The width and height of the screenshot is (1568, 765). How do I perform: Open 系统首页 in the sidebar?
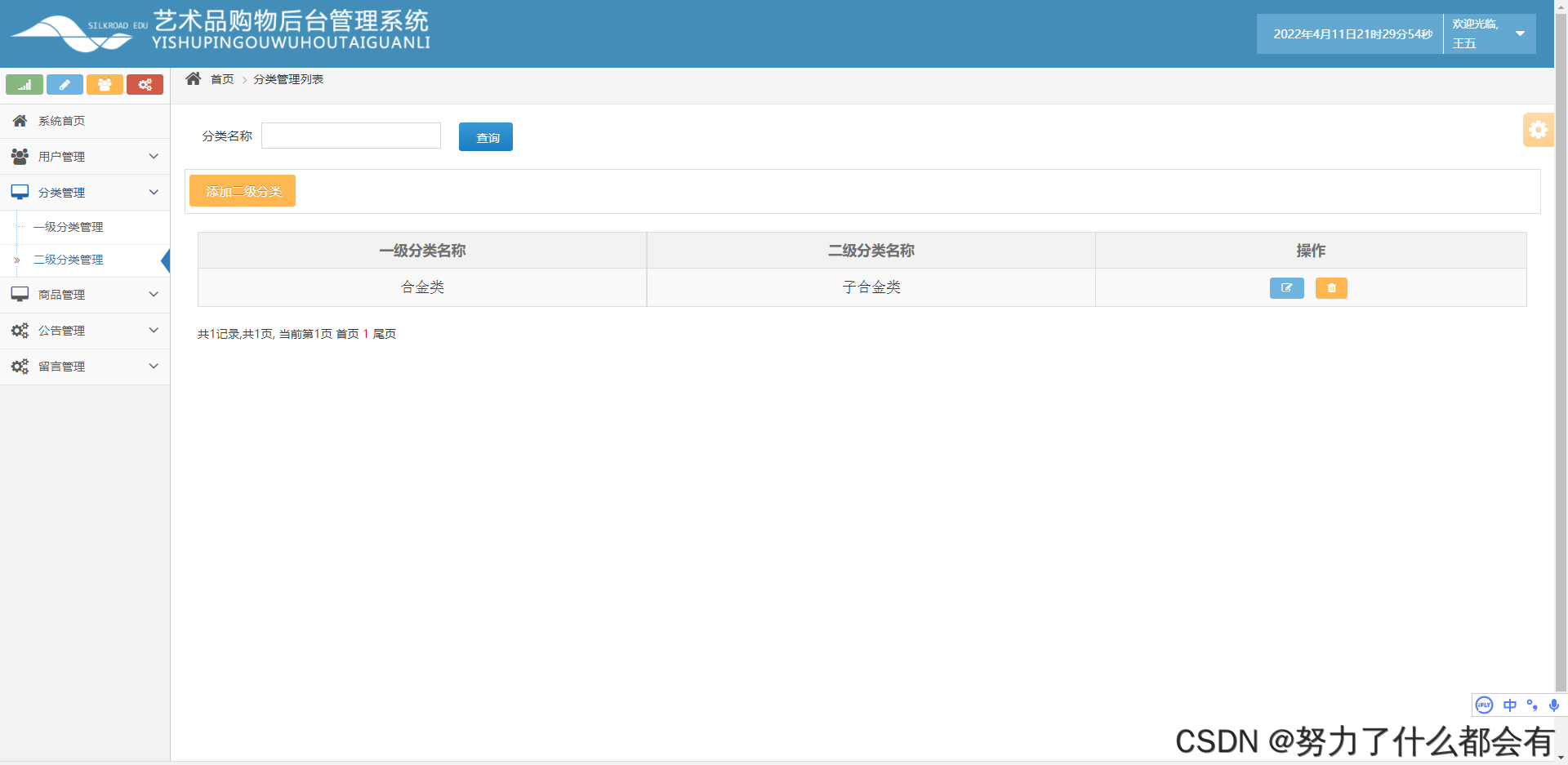(x=85, y=121)
